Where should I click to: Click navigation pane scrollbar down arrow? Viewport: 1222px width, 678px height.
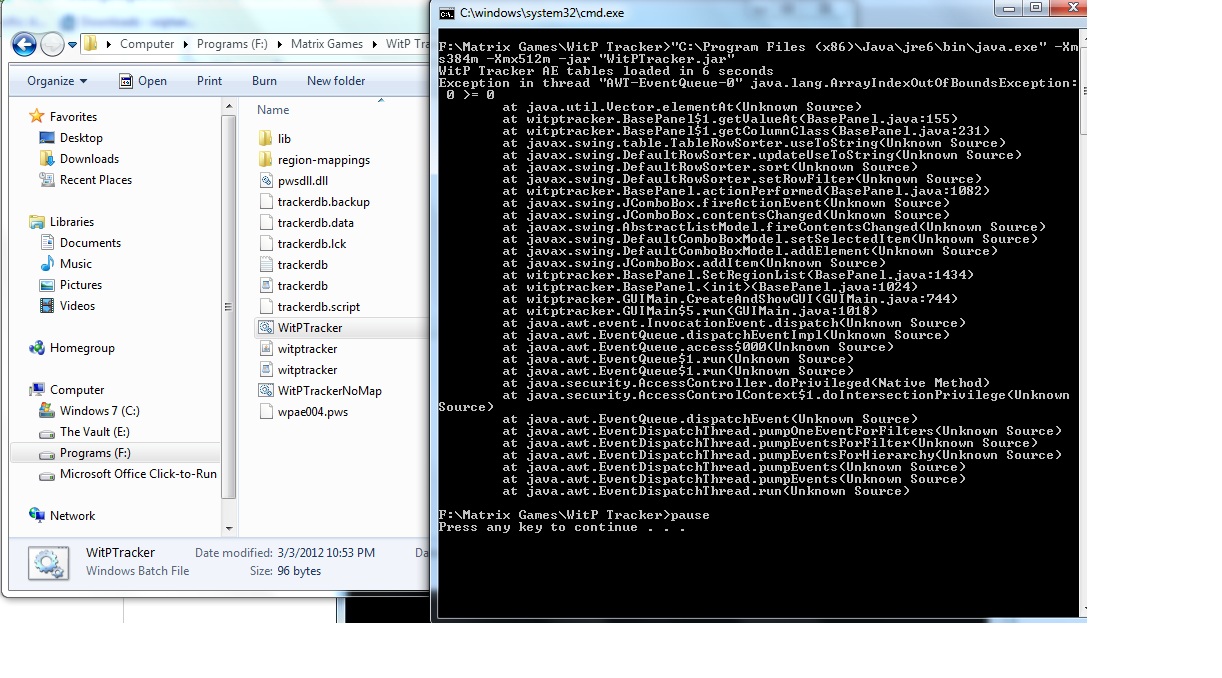click(x=230, y=528)
